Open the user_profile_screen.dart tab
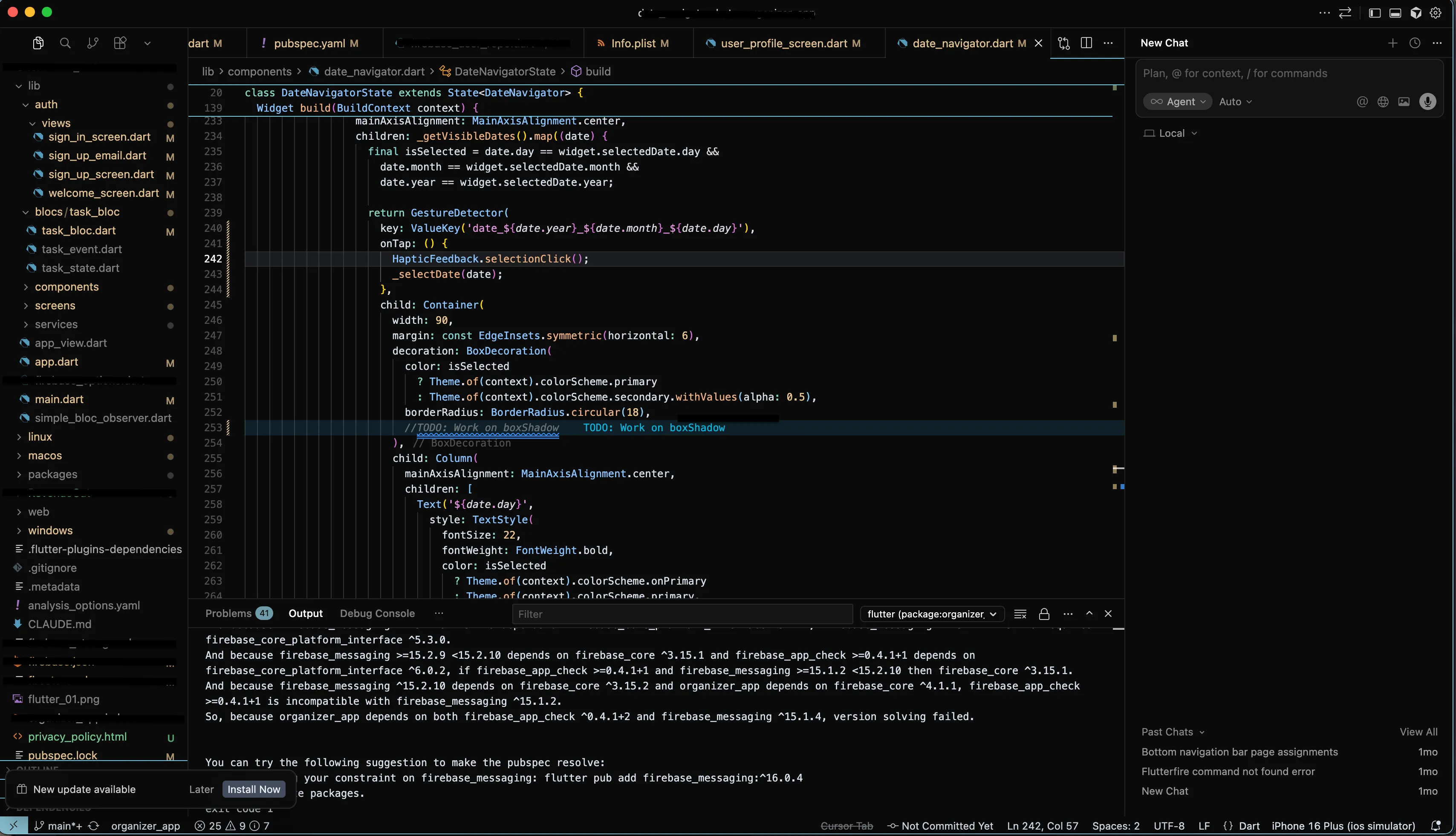Image resolution: width=1456 pixels, height=836 pixels. coord(783,43)
